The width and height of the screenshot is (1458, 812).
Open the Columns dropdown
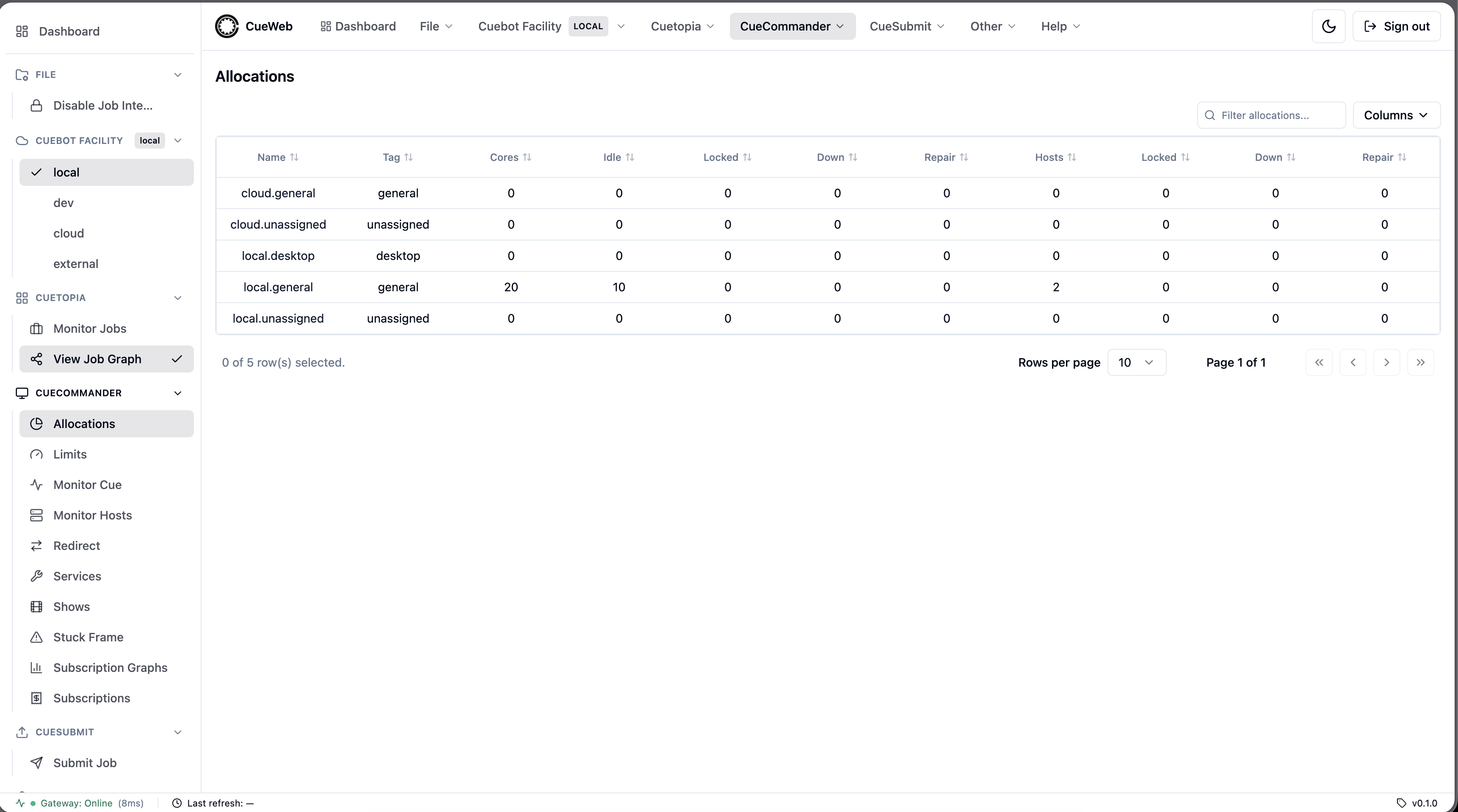[x=1396, y=116]
